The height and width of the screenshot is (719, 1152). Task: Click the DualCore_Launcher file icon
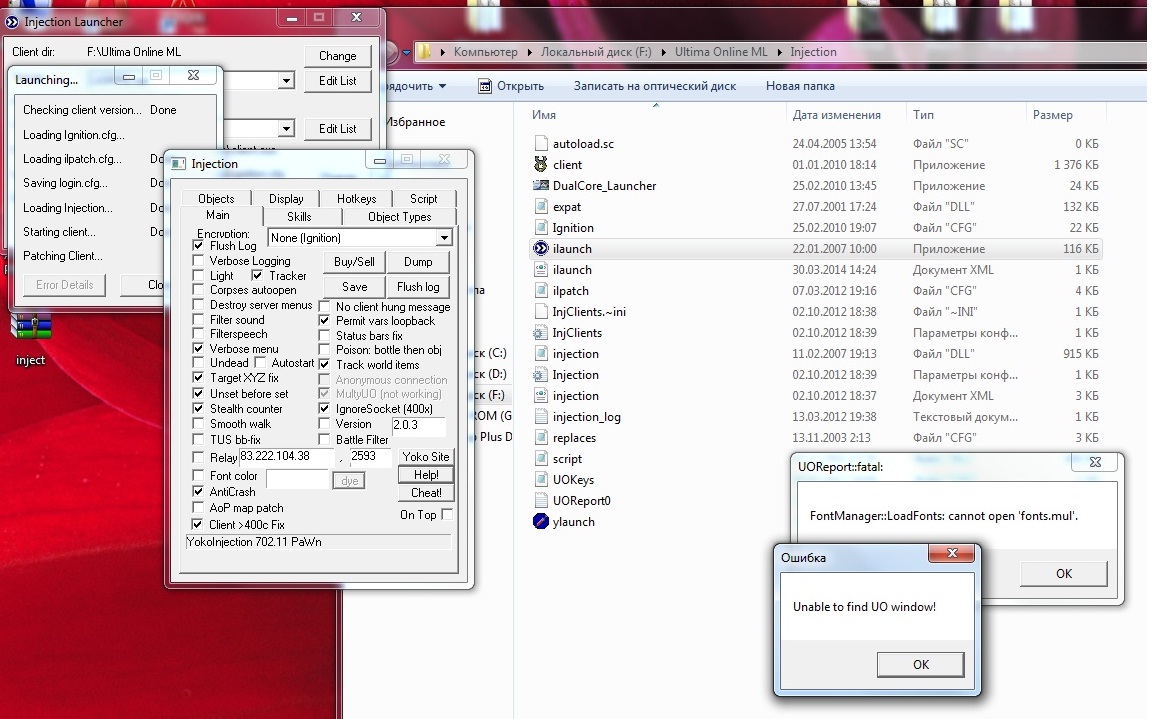541,186
